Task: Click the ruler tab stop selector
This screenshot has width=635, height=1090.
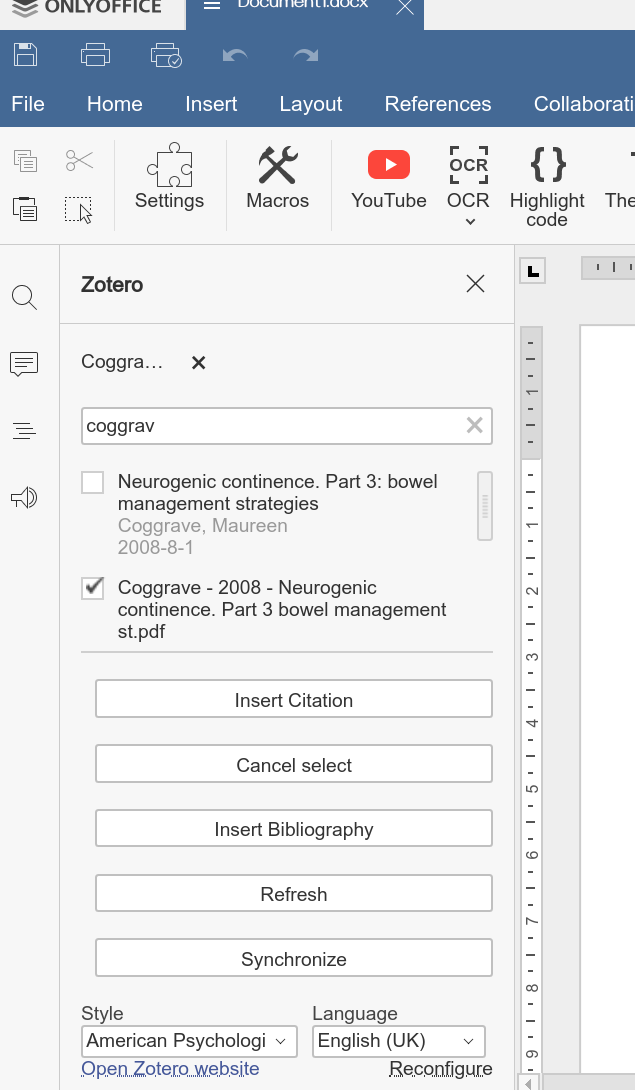Action: (x=533, y=271)
